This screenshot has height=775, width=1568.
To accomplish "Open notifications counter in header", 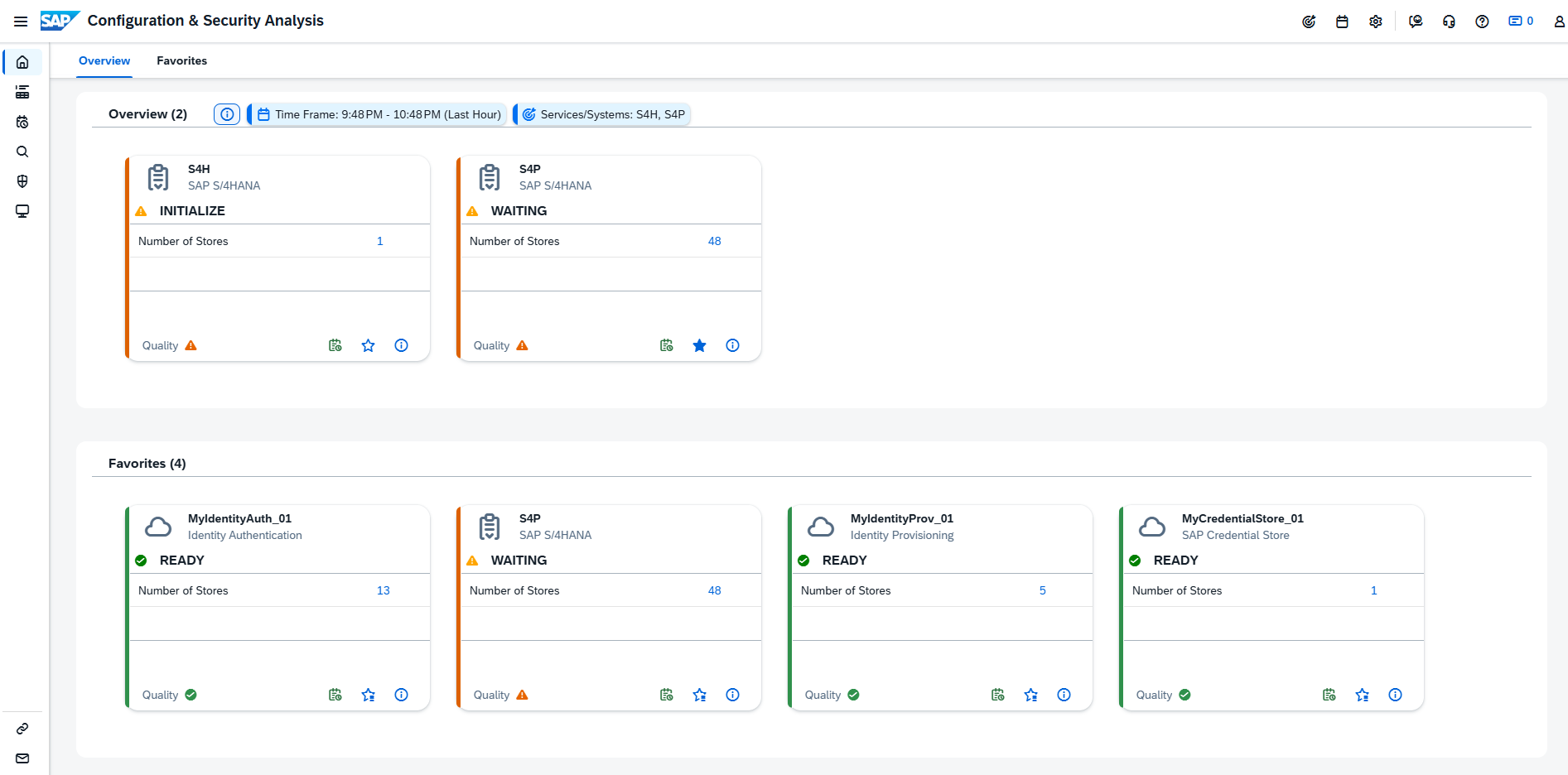I will pyautogui.click(x=1521, y=22).
